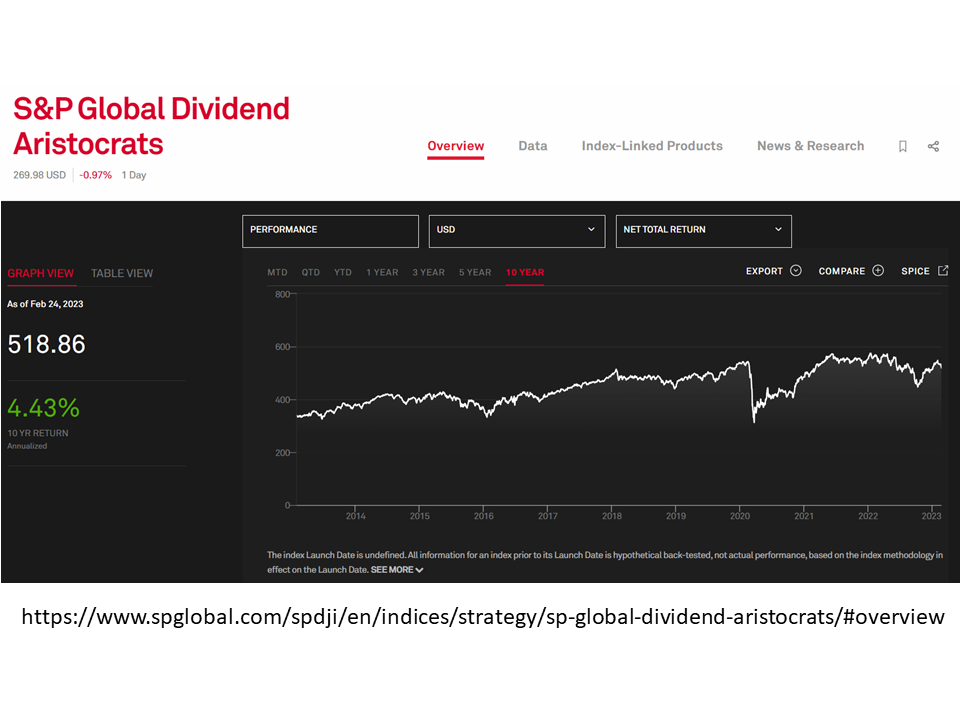This screenshot has height=720, width=960.
Task: Click the share icon
Action: (933, 146)
